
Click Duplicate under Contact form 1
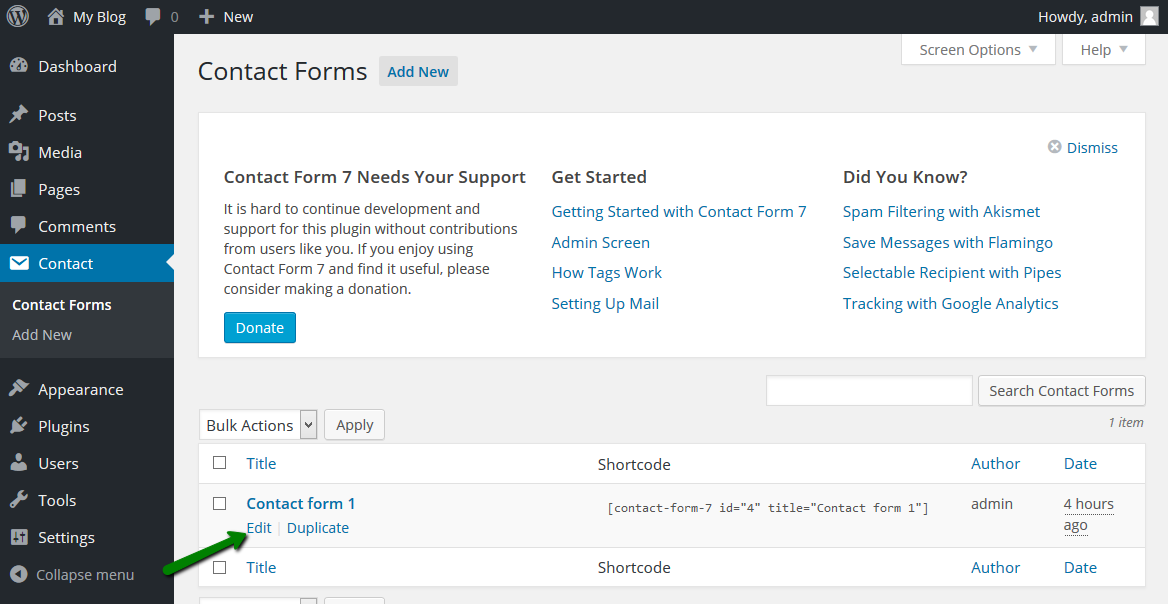(317, 527)
